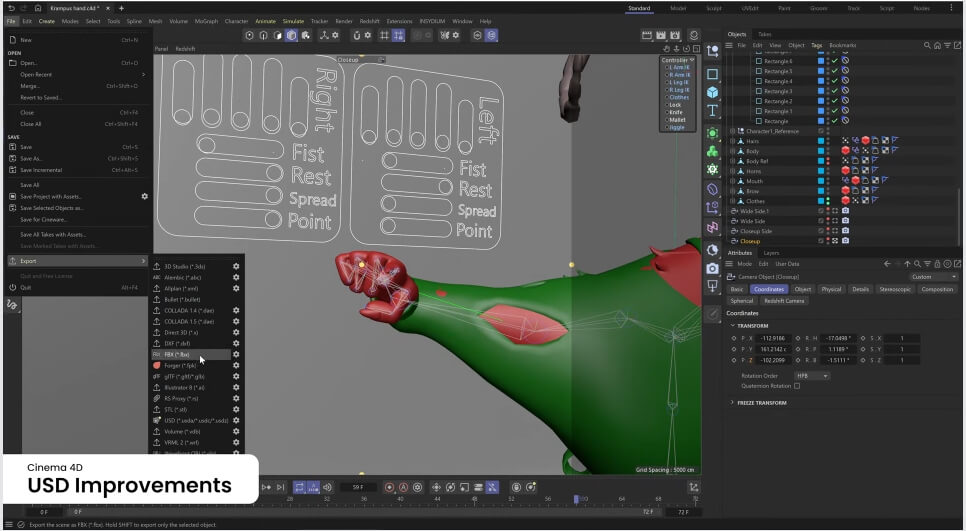Select the Edges mode icon

pos(264,36)
